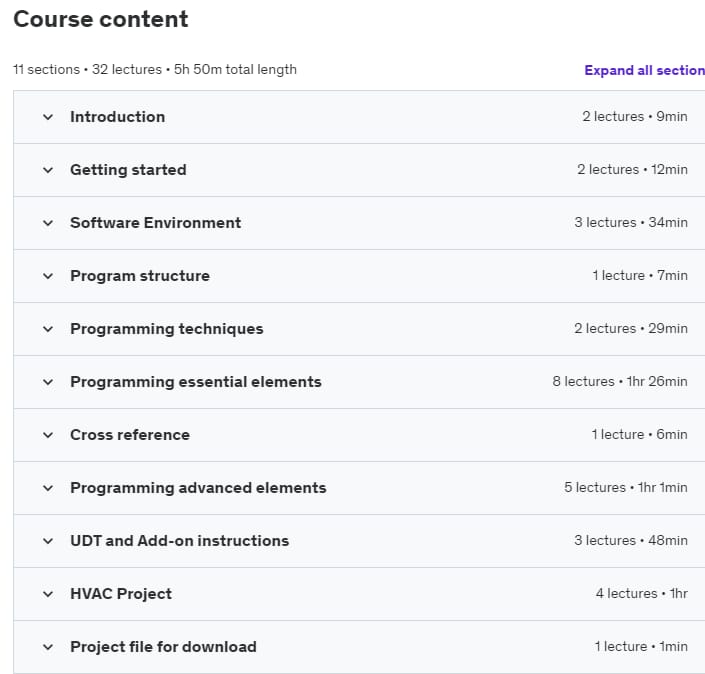This screenshot has height=674, width=705.
Task: Click the '2 lectures • 9min' text
Action: click(634, 117)
